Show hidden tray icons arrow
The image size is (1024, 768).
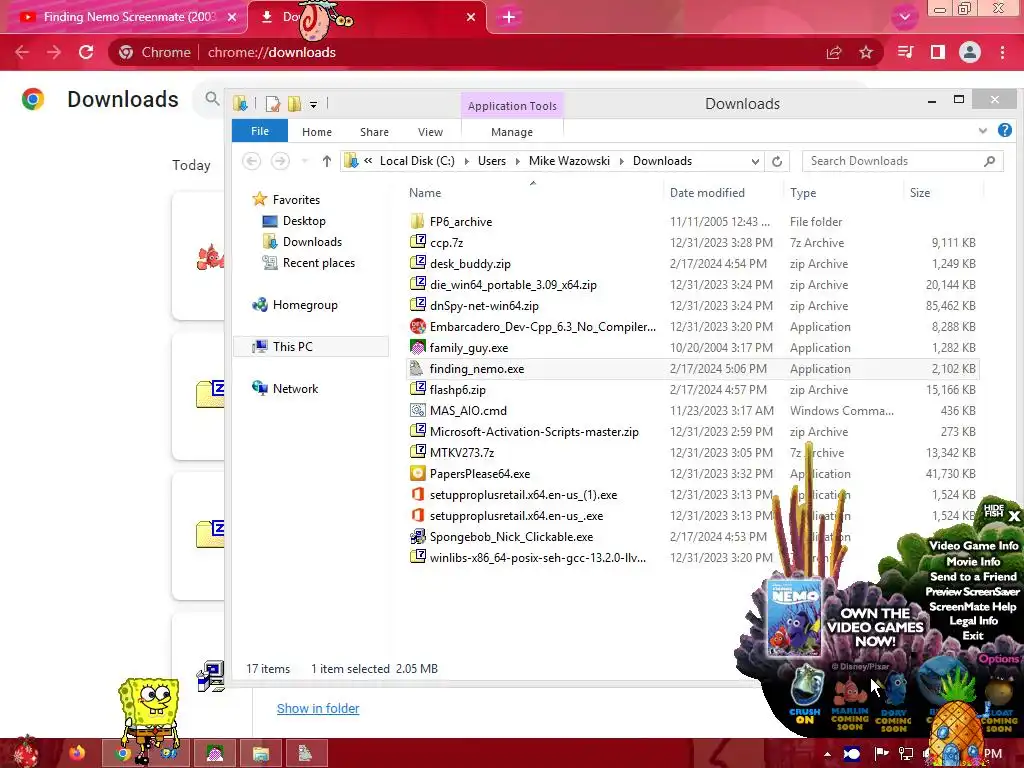click(827, 754)
